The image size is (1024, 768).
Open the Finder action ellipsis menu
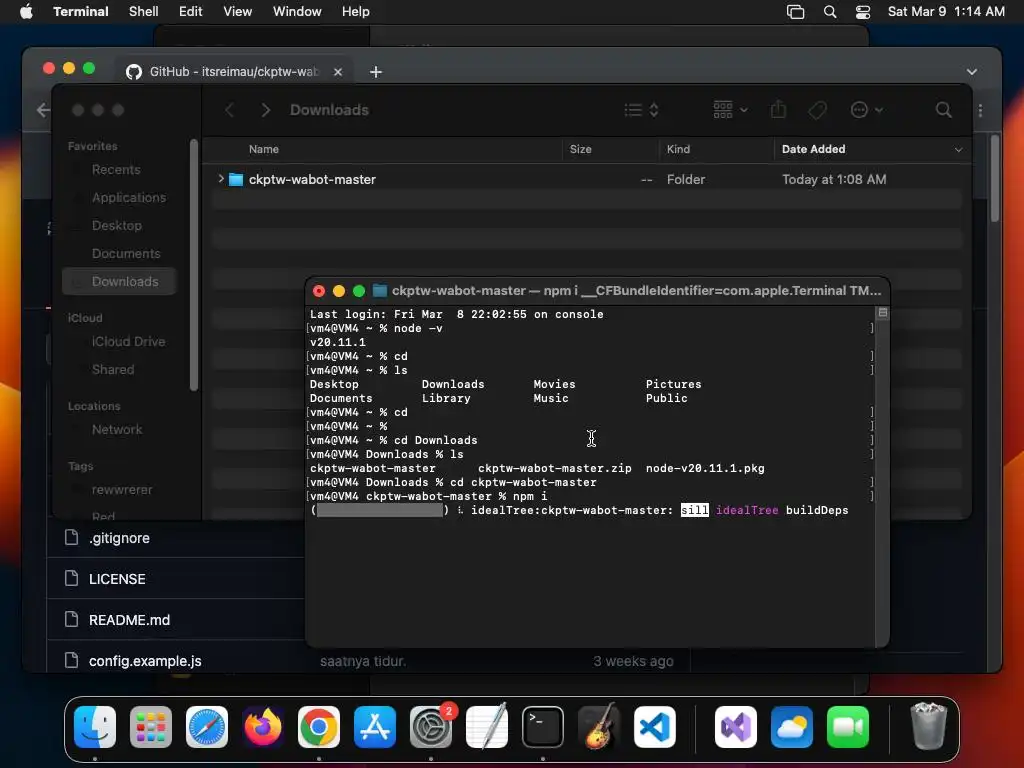(x=867, y=110)
